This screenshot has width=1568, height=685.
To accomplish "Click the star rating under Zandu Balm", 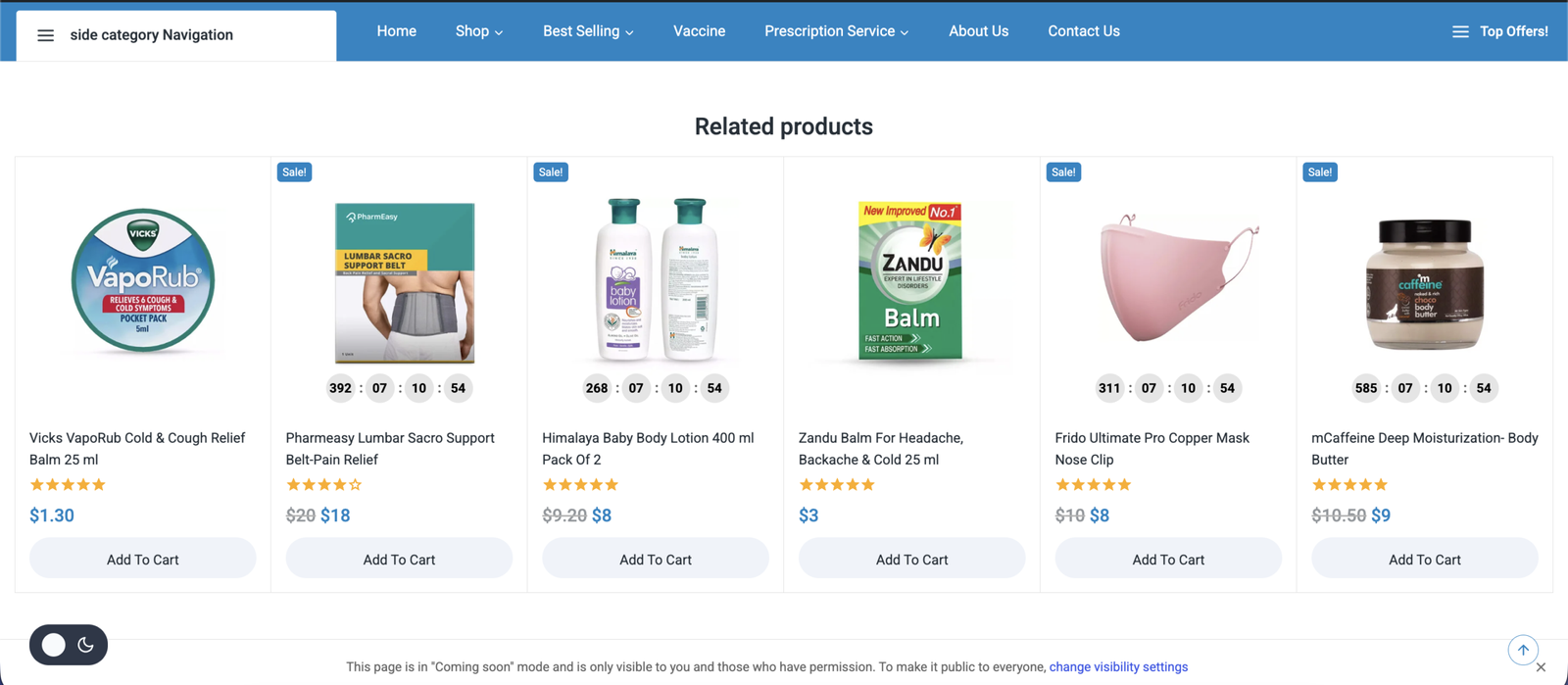I will 837,485.
